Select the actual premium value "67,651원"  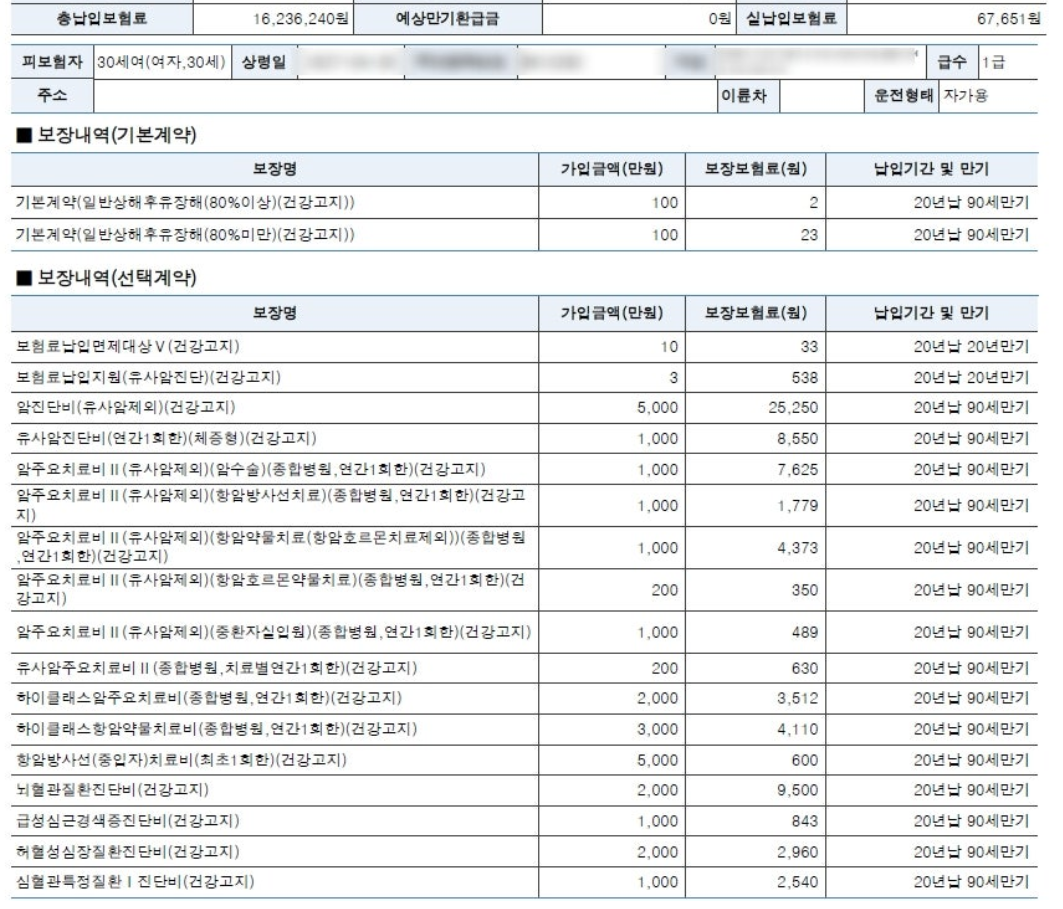tap(1008, 19)
